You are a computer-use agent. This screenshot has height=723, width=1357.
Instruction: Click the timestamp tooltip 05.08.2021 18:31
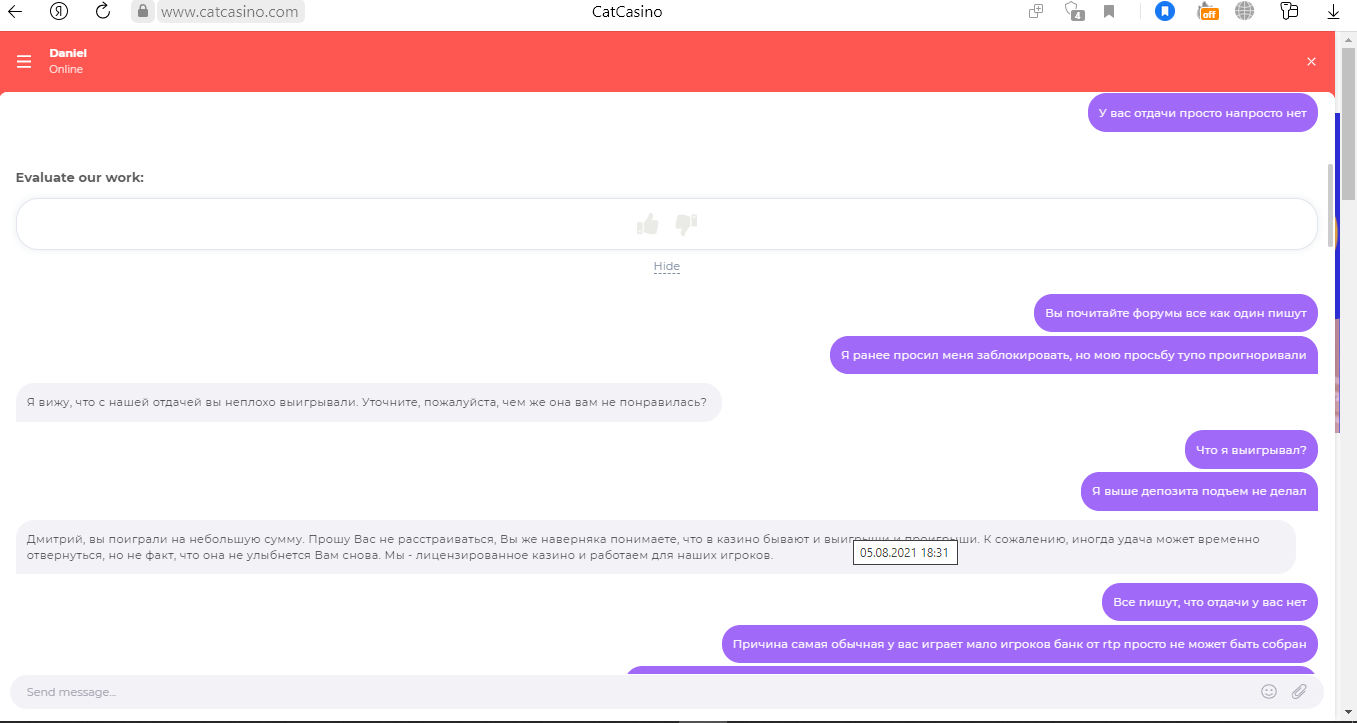(905, 553)
